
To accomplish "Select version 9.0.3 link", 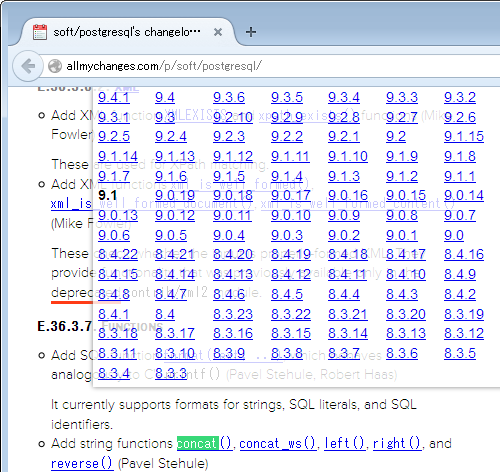I will pos(287,236).
